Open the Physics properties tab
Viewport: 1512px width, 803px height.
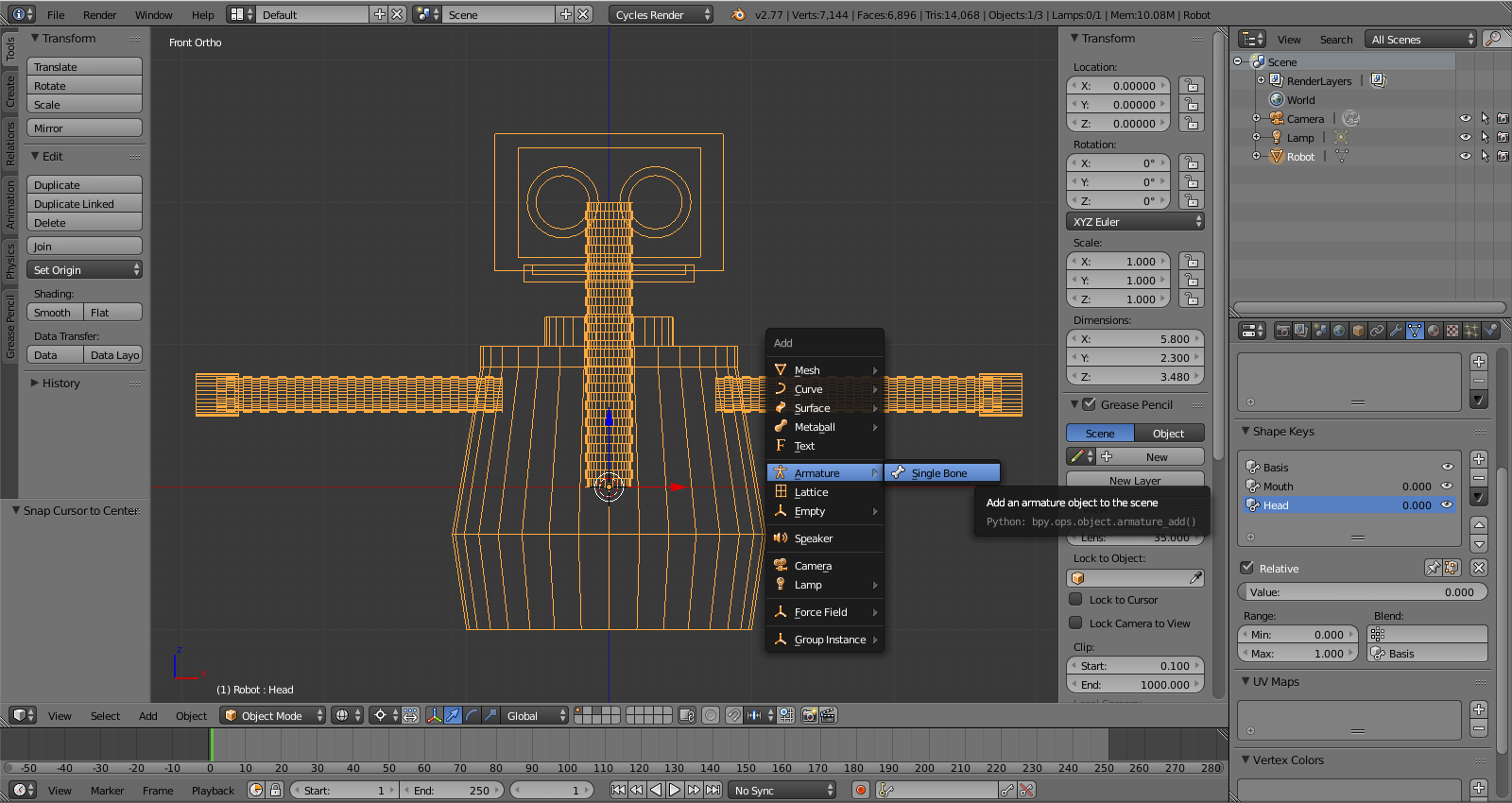pyautogui.click(x=1490, y=331)
